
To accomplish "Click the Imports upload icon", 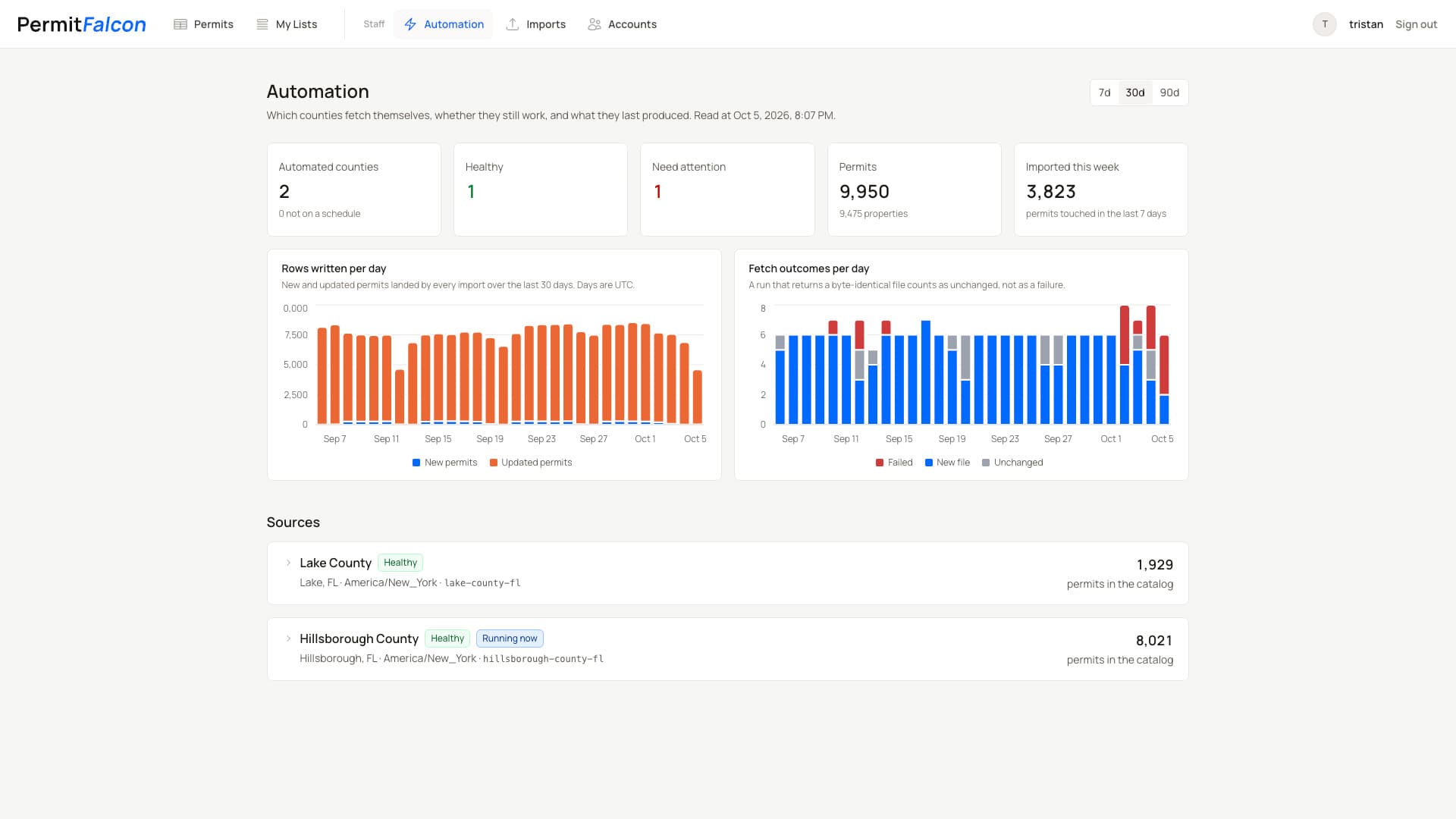I will (513, 24).
